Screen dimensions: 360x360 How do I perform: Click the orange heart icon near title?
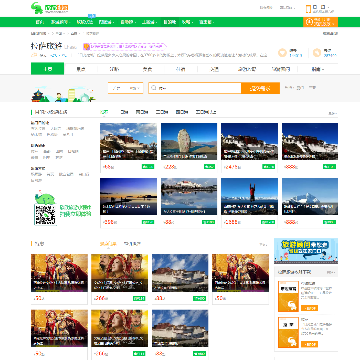(x=282, y=53)
